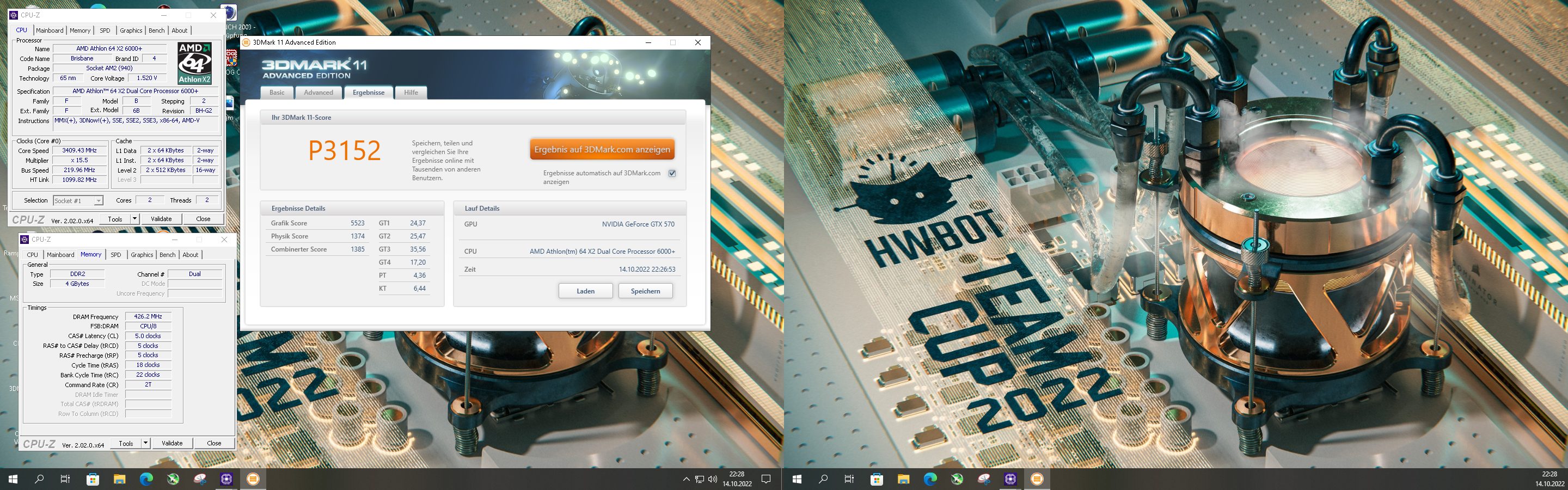Viewport: 1568px width, 490px height.
Task: Click the Multiplier value x 15.5
Action: click(79, 160)
